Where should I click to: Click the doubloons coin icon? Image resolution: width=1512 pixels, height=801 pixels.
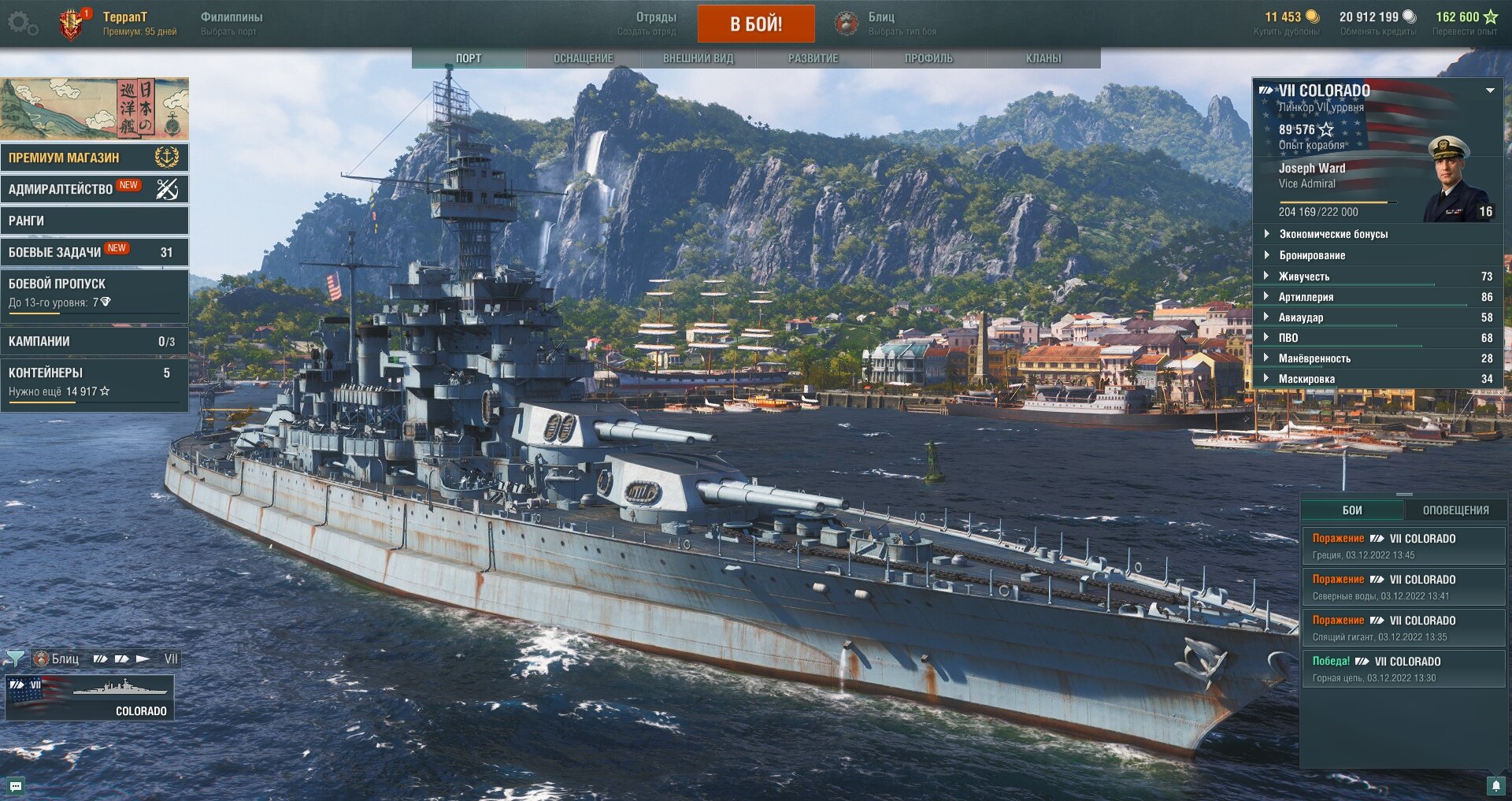click(1312, 17)
